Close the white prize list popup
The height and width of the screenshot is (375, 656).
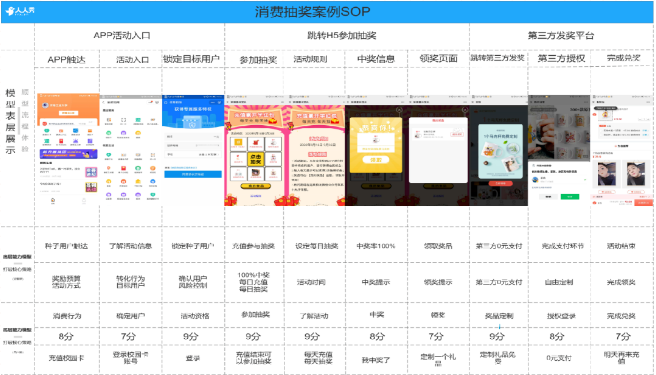pos(464,110)
